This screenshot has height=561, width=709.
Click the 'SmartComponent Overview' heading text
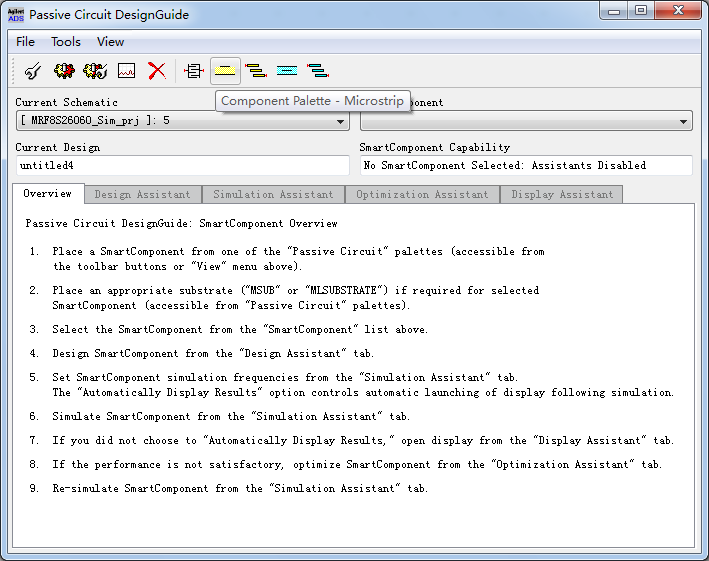coord(268,223)
